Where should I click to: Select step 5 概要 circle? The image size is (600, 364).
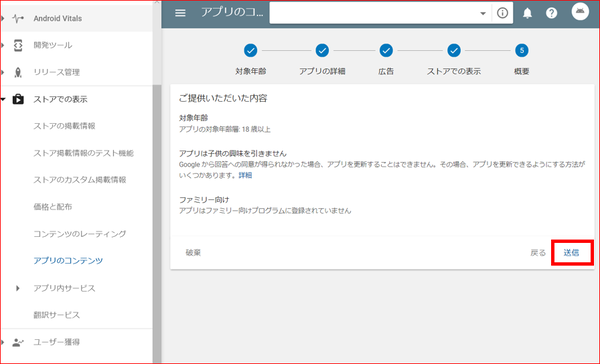click(x=522, y=50)
